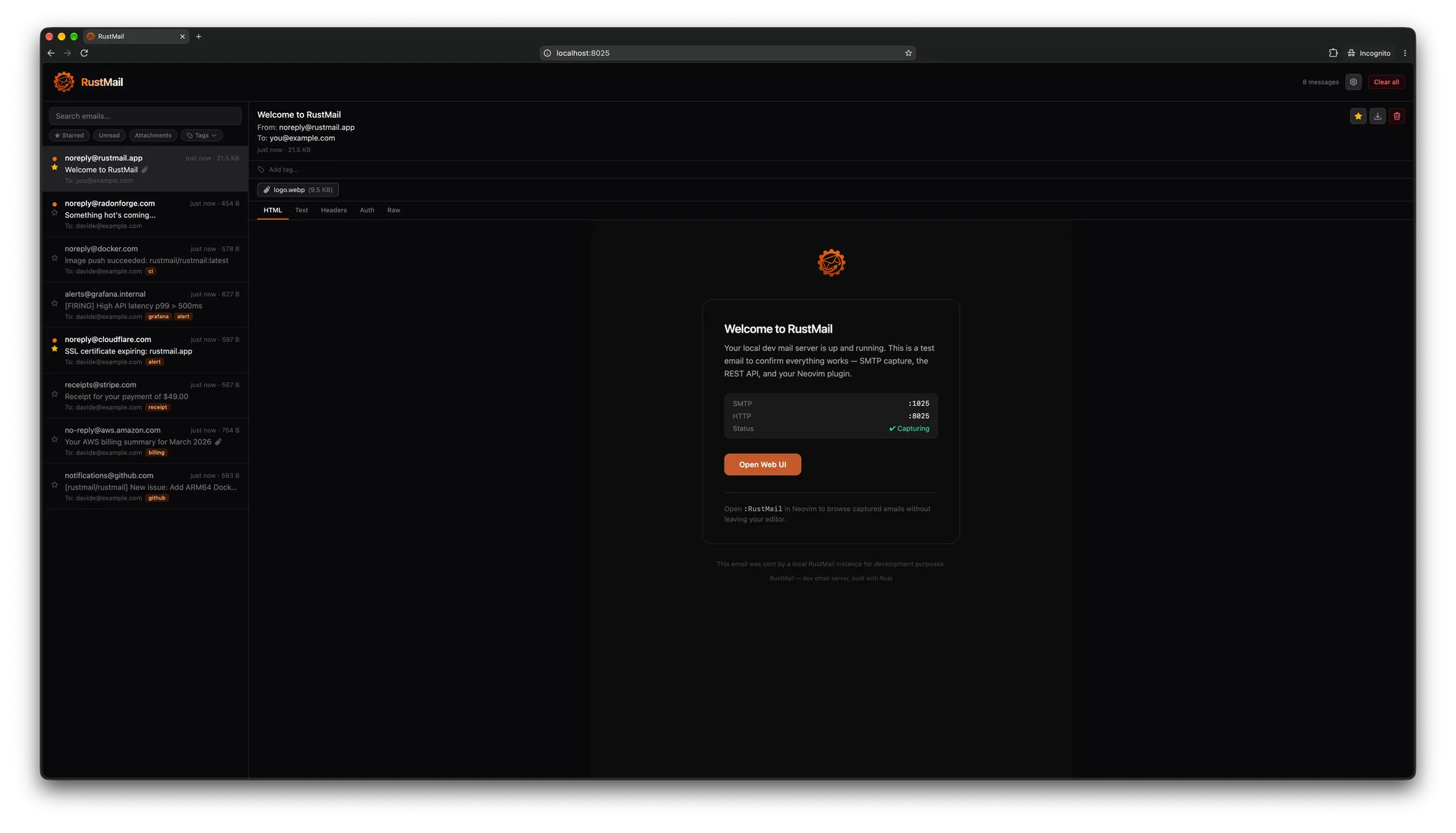Click the SMTP port ':1025' value

pos(919,404)
